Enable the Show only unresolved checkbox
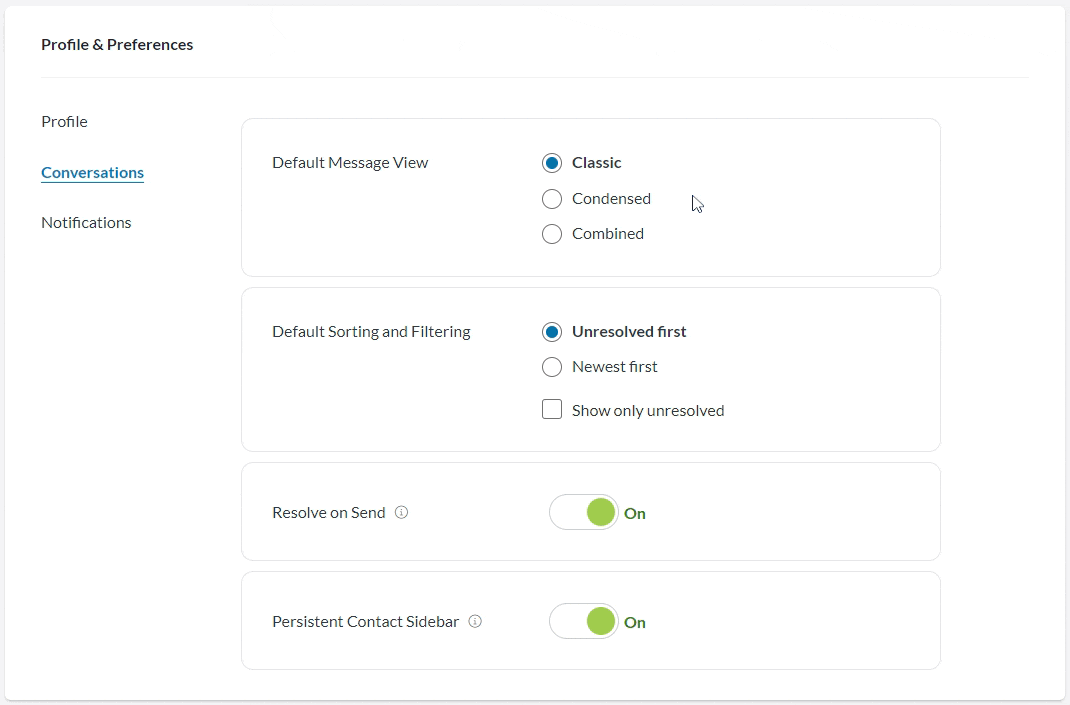This screenshot has width=1070, height=705. pyautogui.click(x=552, y=409)
